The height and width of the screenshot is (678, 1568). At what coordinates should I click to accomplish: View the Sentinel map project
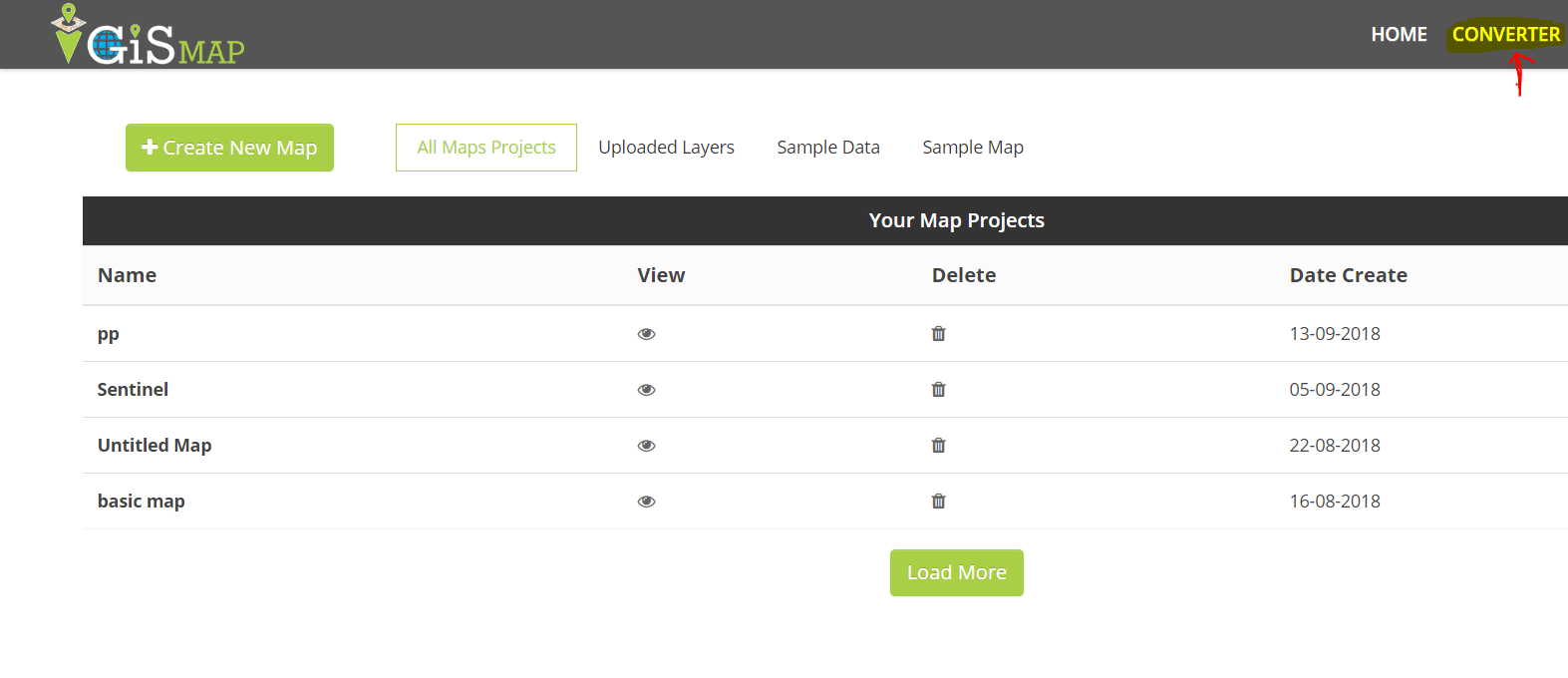point(646,390)
